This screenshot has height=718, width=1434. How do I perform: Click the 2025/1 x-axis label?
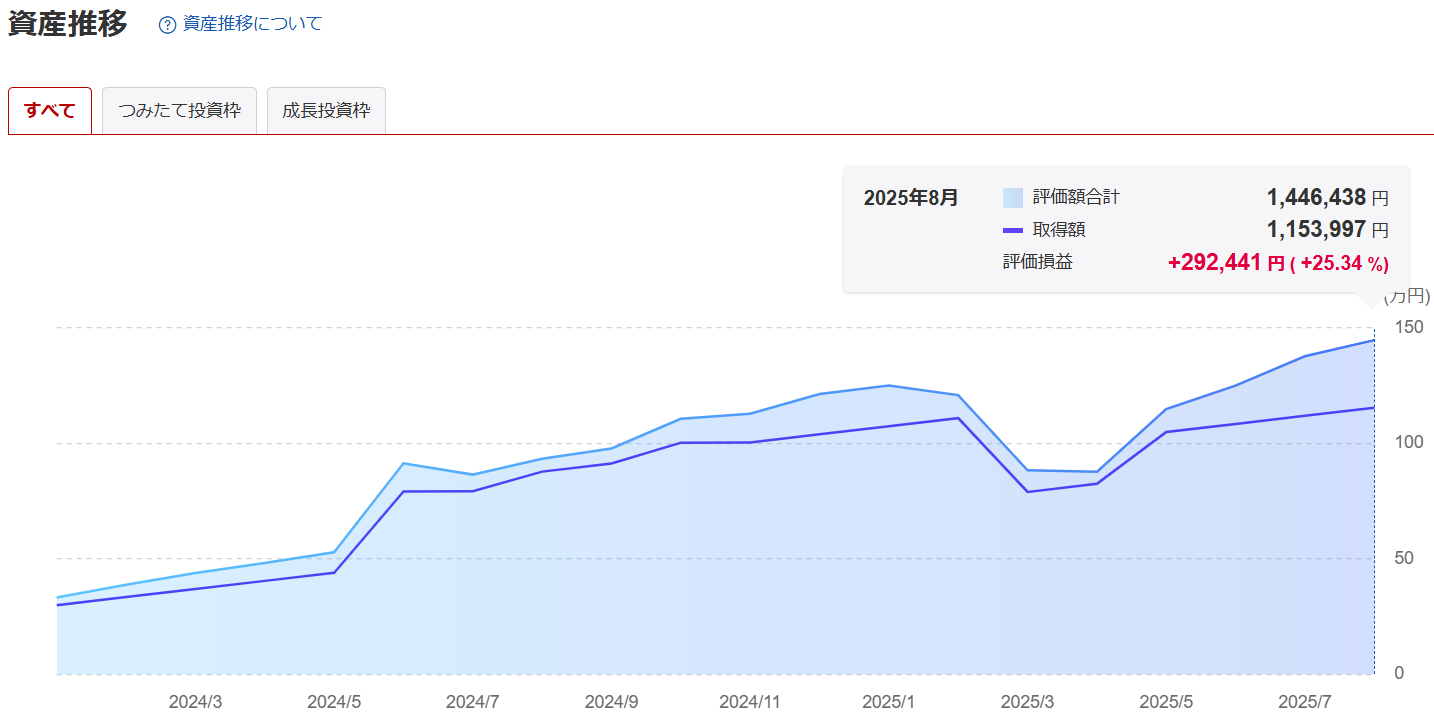tap(888, 702)
